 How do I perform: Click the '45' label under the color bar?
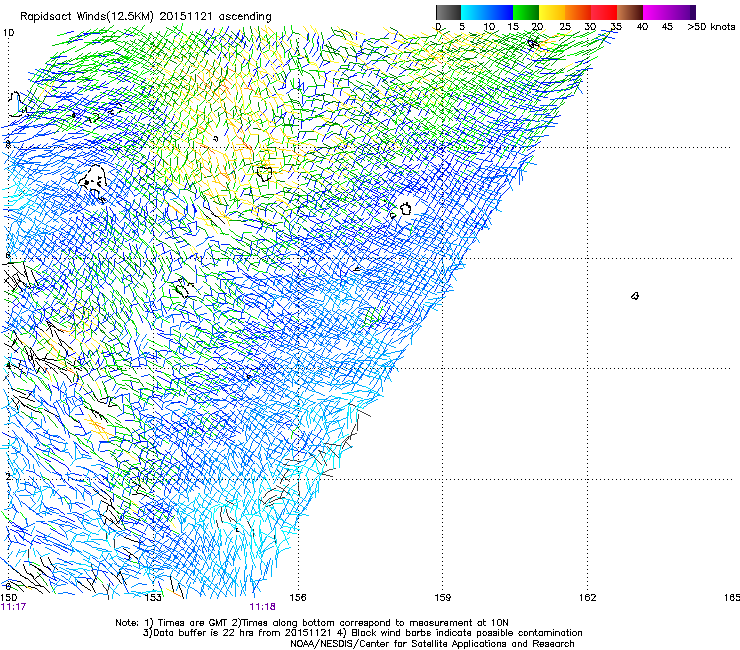667,27
